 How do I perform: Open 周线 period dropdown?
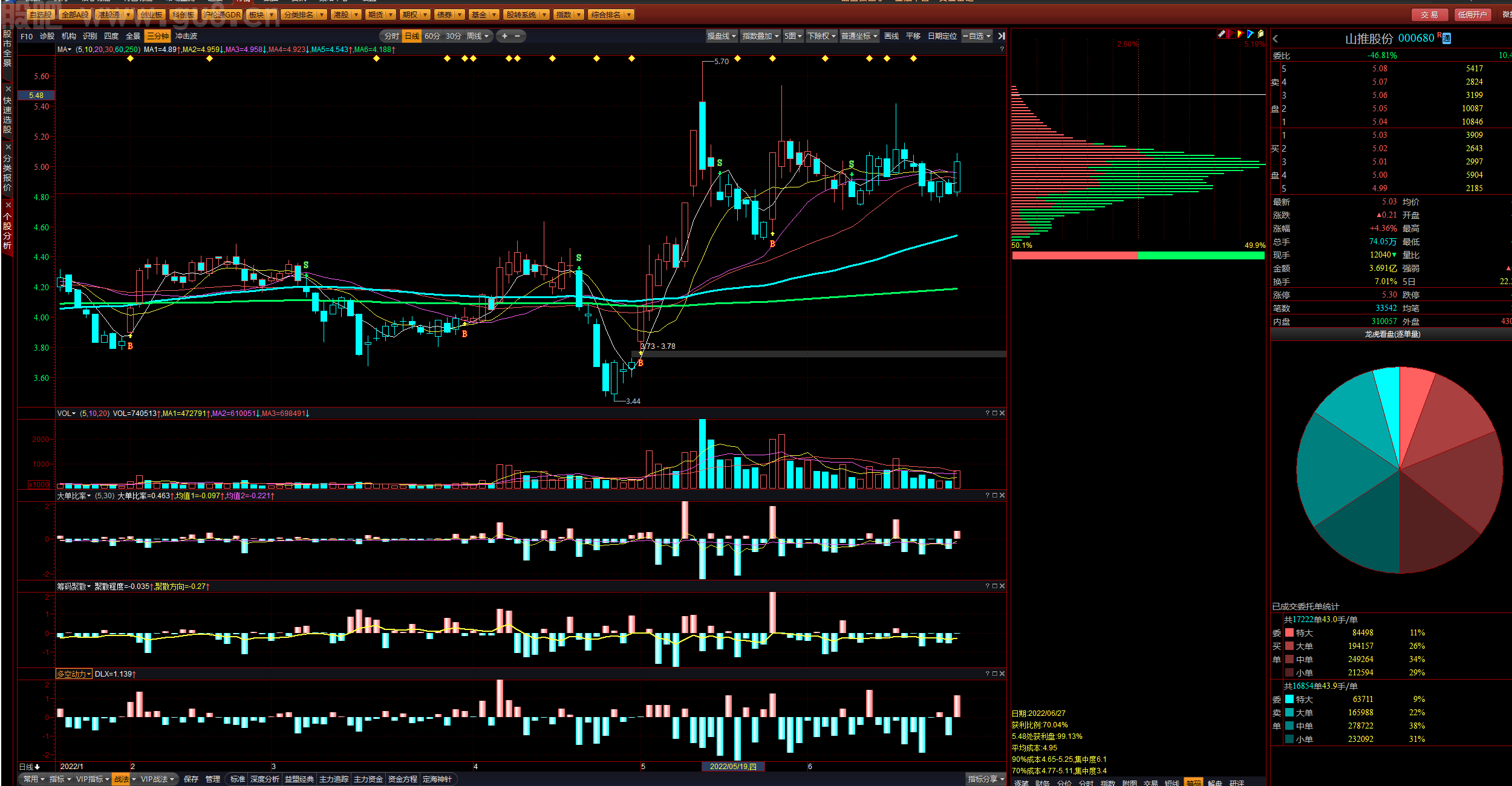[478, 36]
